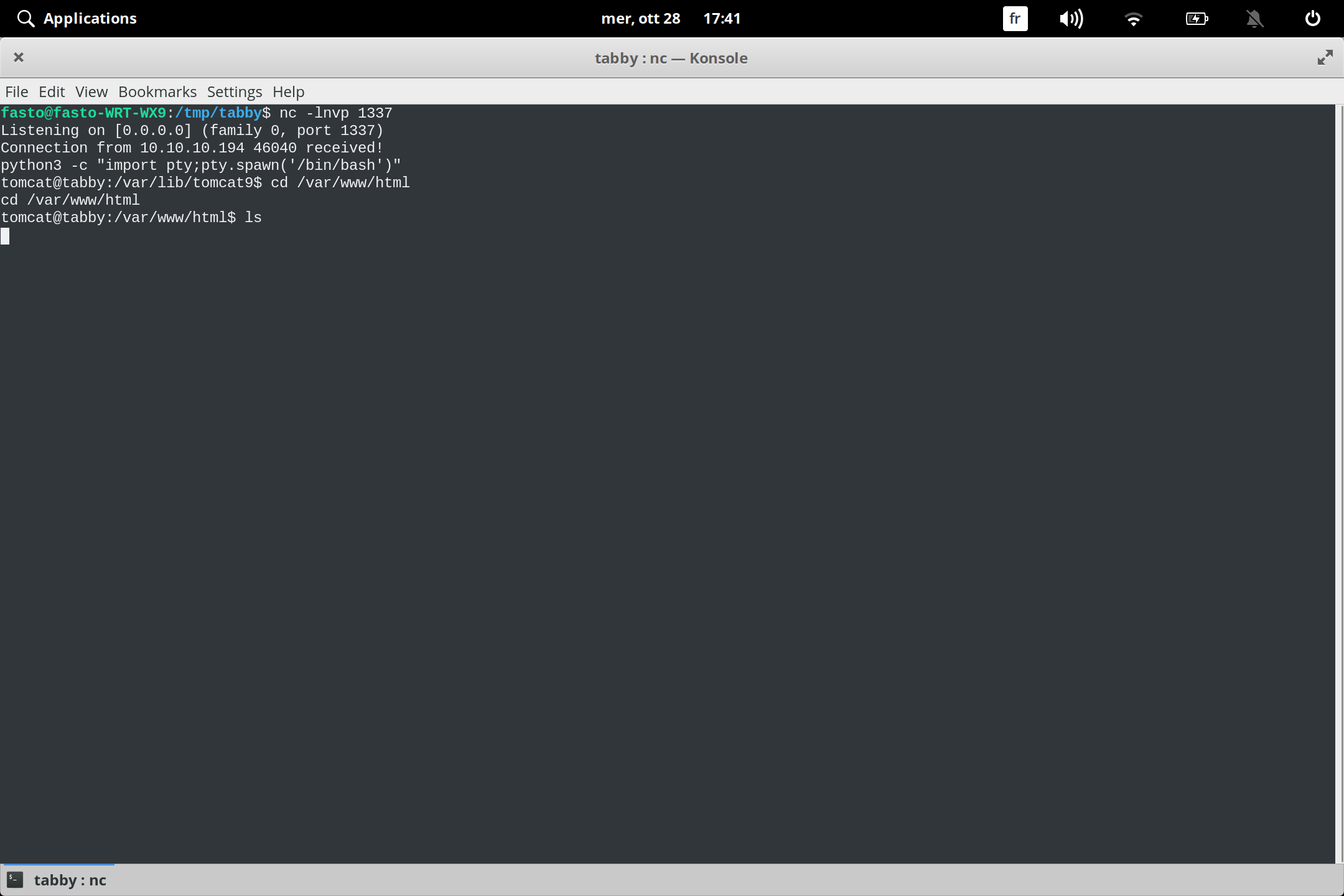Viewport: 1344px width, 896px height.
Task: Toggle fullscreen with the expand arrows icon
Action: [1325, 57]
